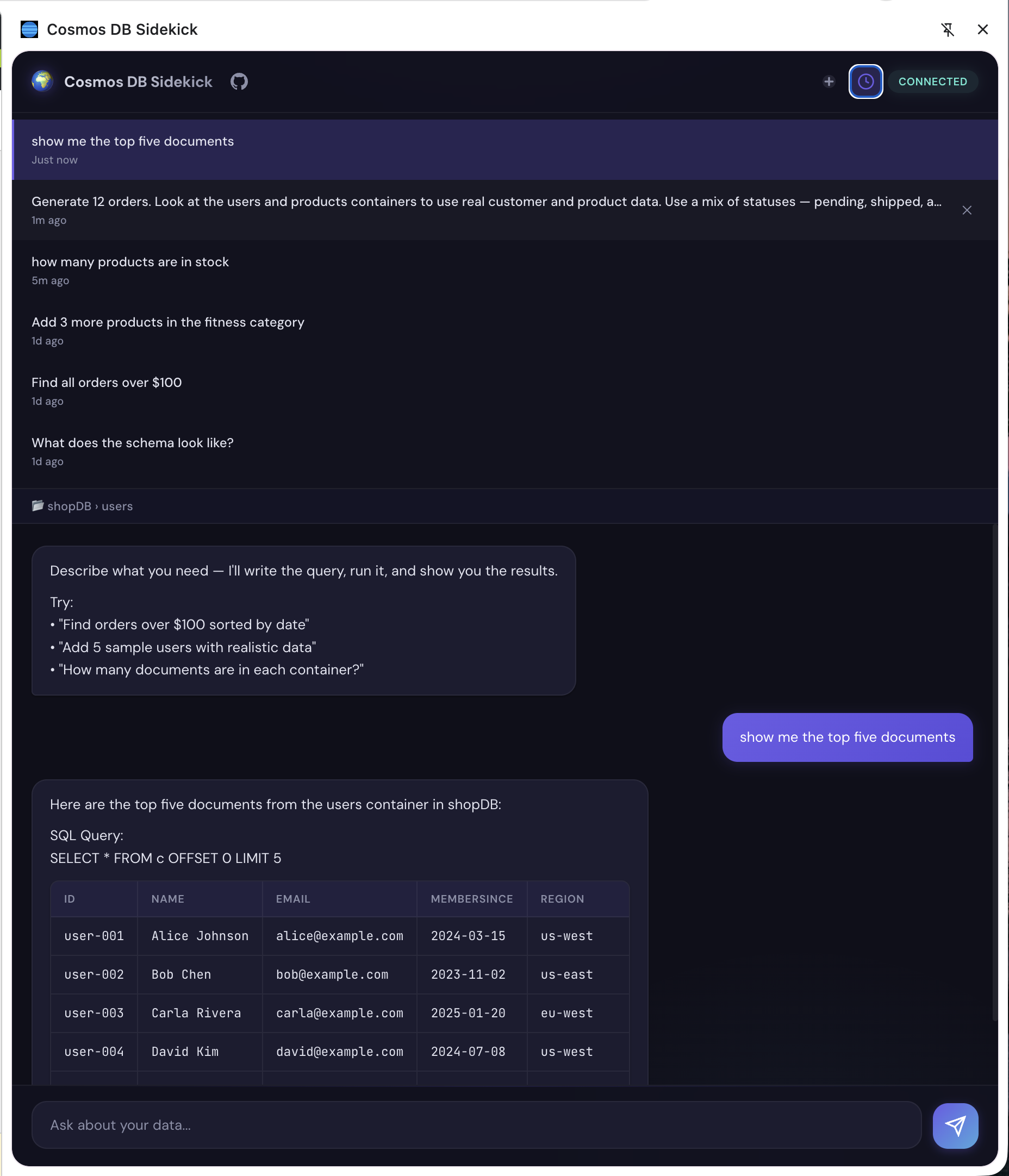Click the MEMBERSINCE column header
1009x1176 pixels.
(x=471, y=899)
